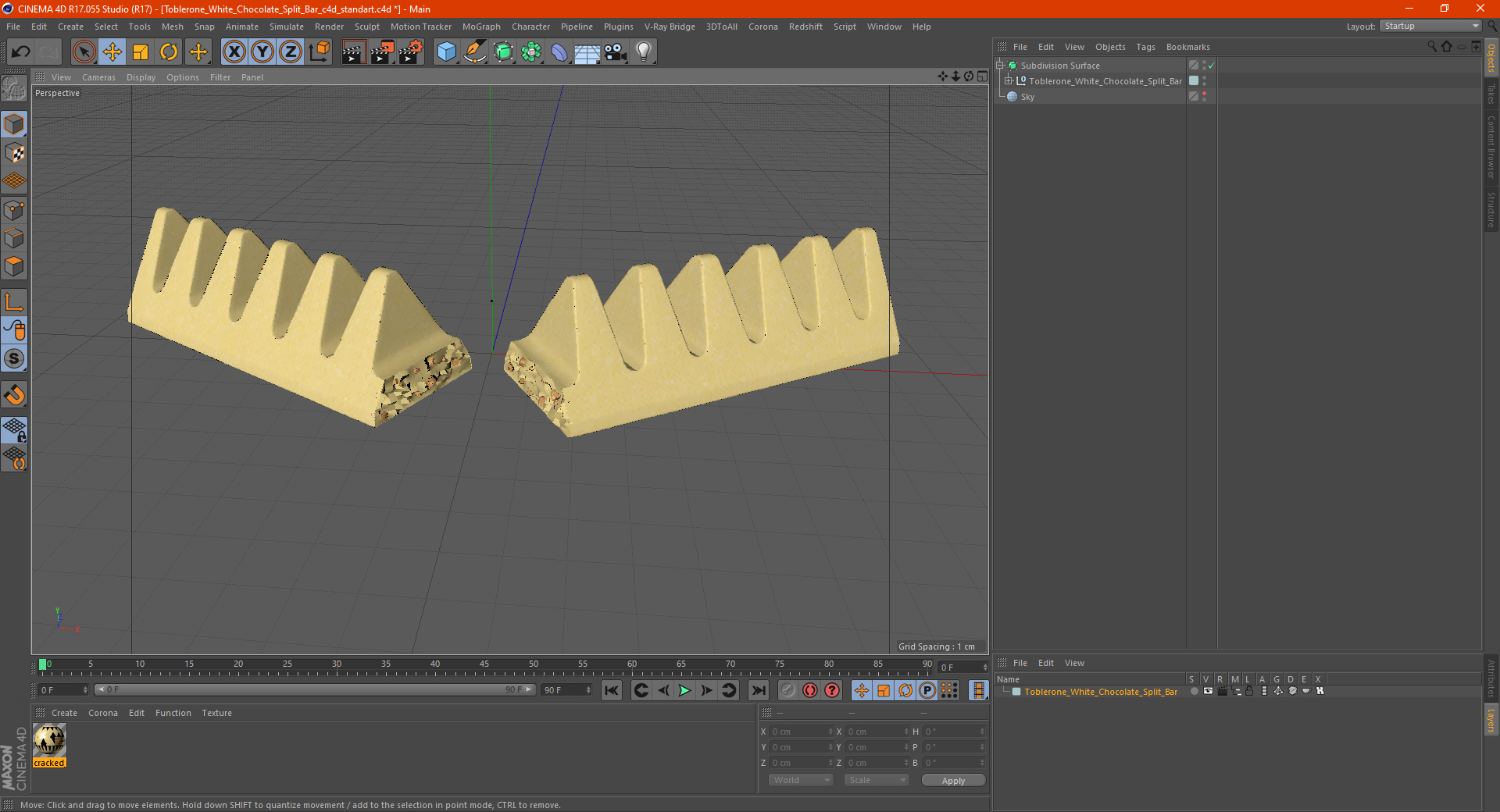This screenshot has width=1500, height=812.
Task: Play the animation forward
Action: [684, 690]
